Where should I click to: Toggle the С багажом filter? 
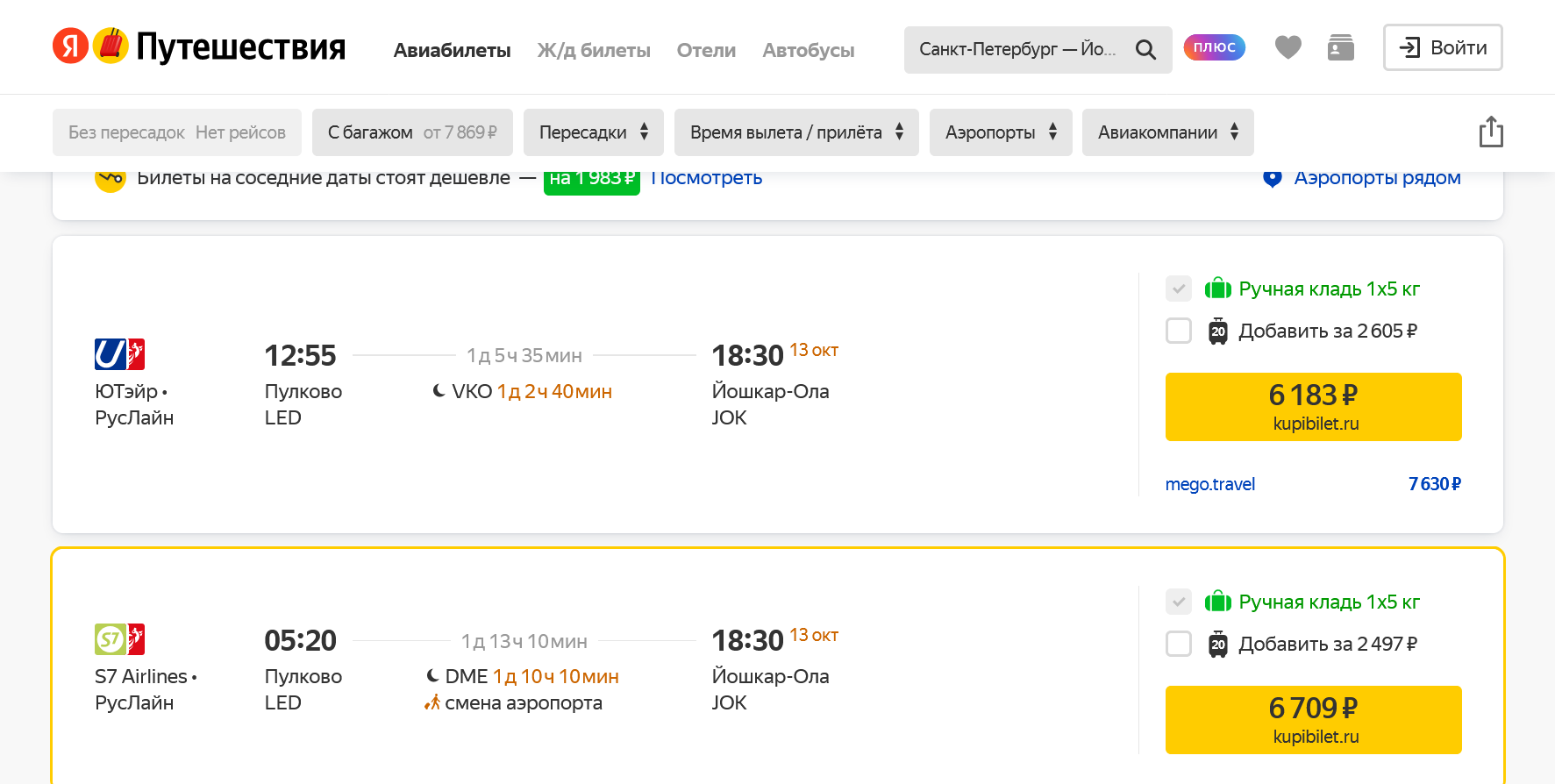point(412,132)
